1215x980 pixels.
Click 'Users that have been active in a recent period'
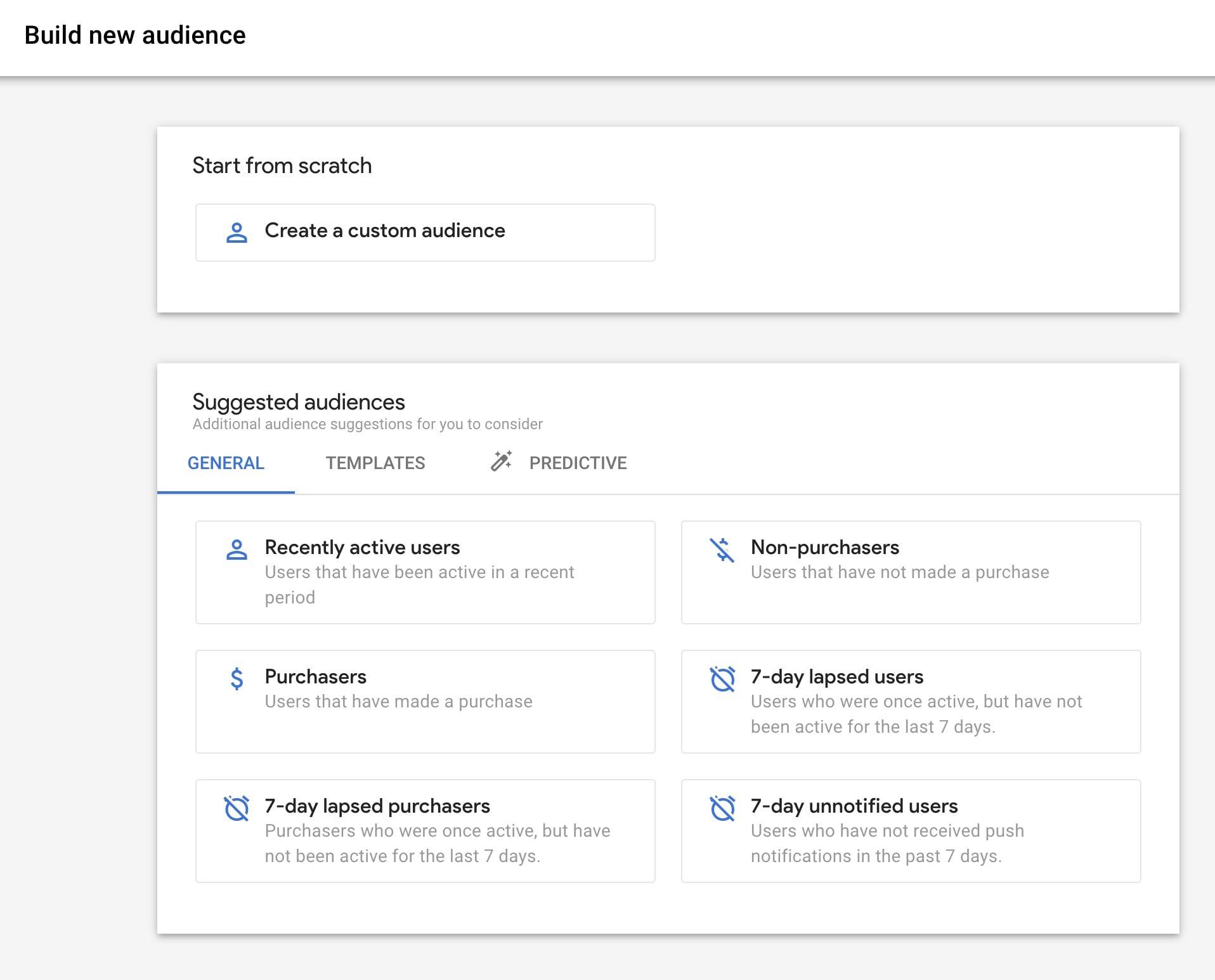tap(419, 585)
